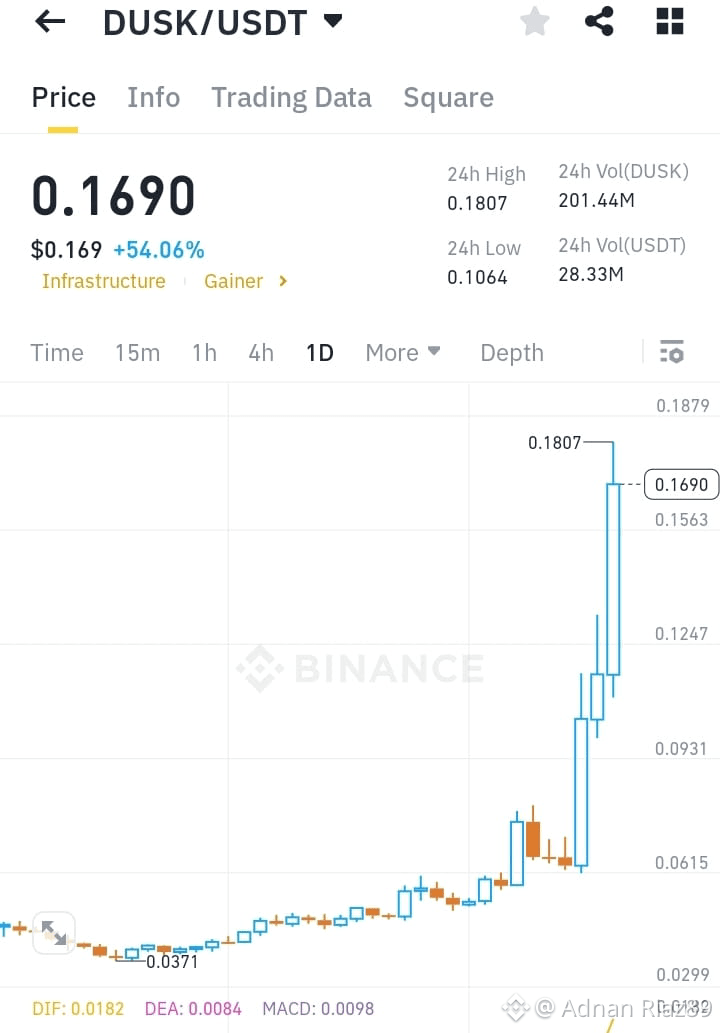The image size is (720, 1033).
Task: Switch to the Info tab
Action: [x=153, y=98]
